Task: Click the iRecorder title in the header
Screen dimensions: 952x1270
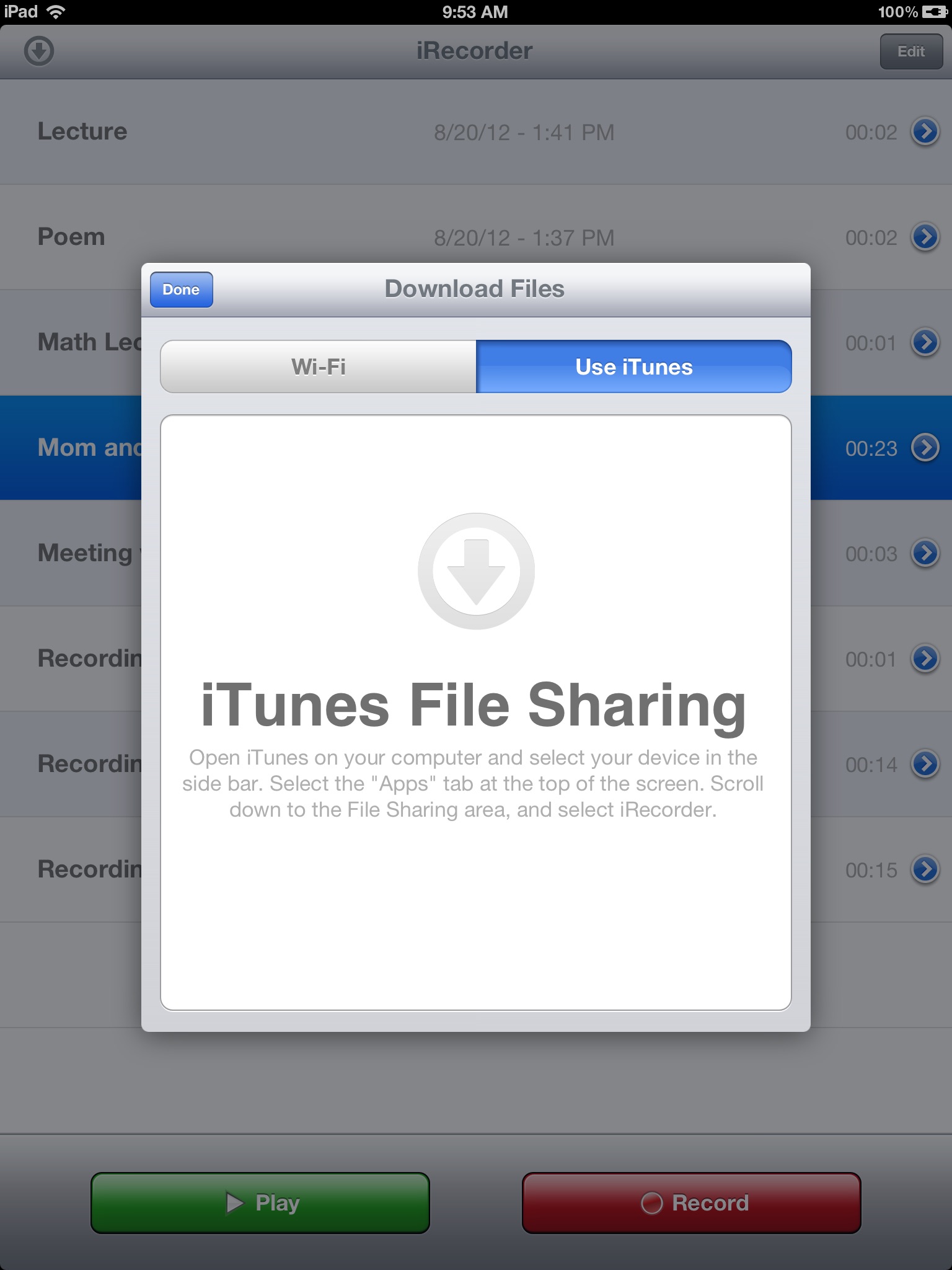Action: click(475, 51)
